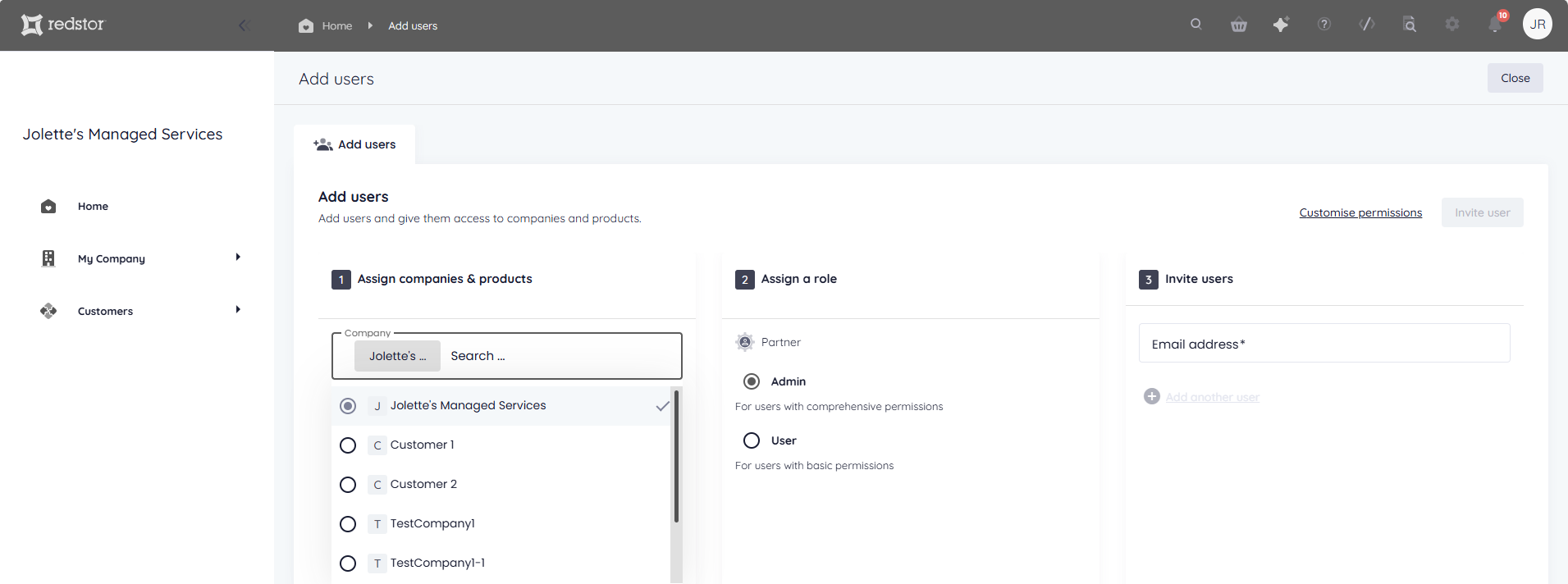1568x584 pixels.
Task: Click the Customer 1 list row text
Action: [x=422, y=445]
